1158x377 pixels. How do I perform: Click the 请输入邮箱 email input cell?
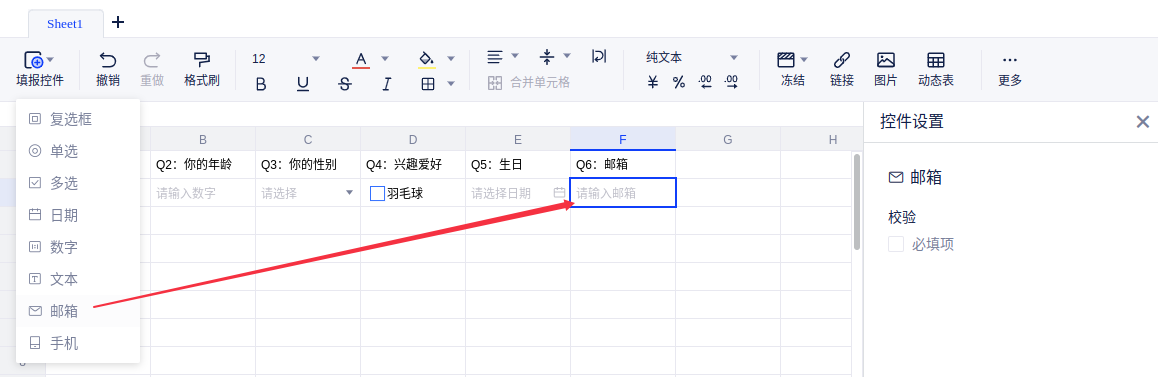(x=623, y=193)
